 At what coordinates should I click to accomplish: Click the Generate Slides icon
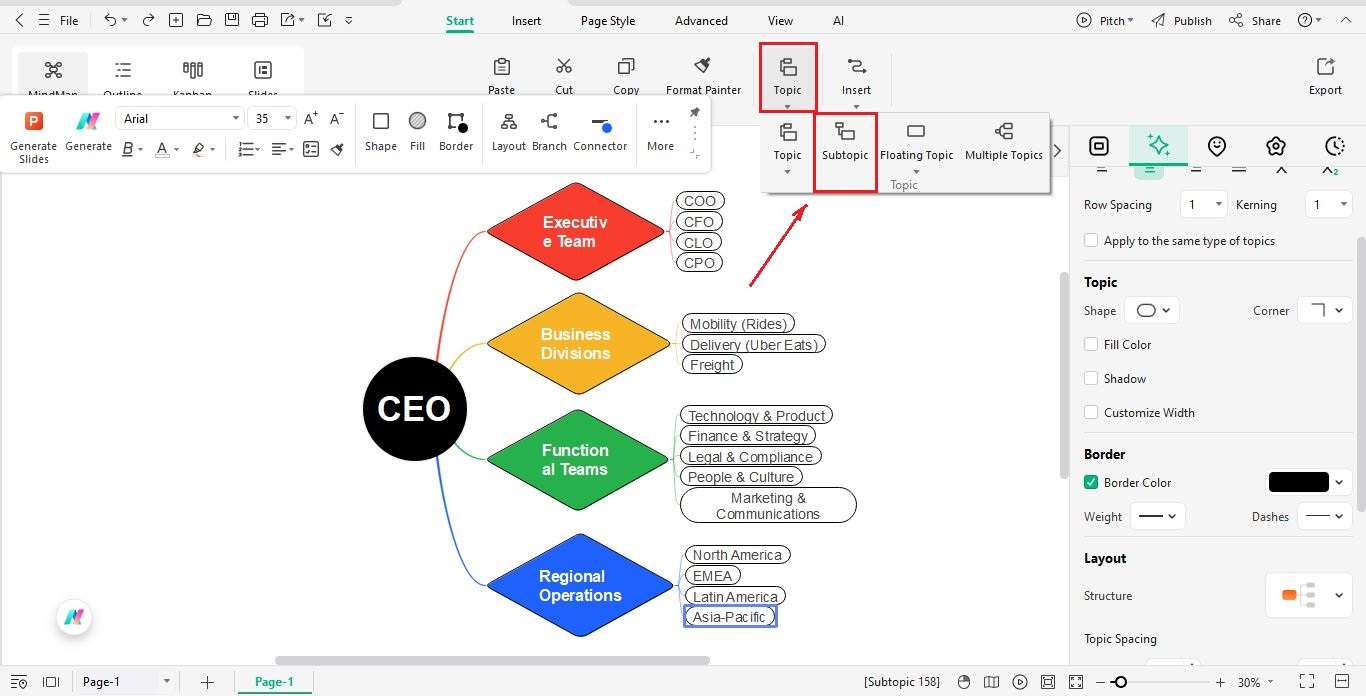point(34,121)
